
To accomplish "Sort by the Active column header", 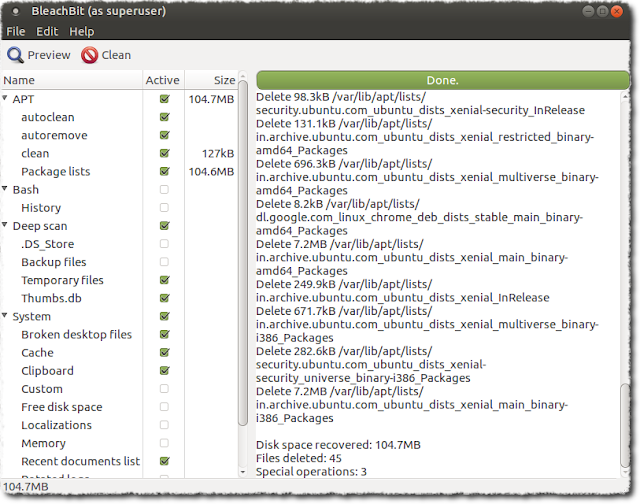I will 163,80.
